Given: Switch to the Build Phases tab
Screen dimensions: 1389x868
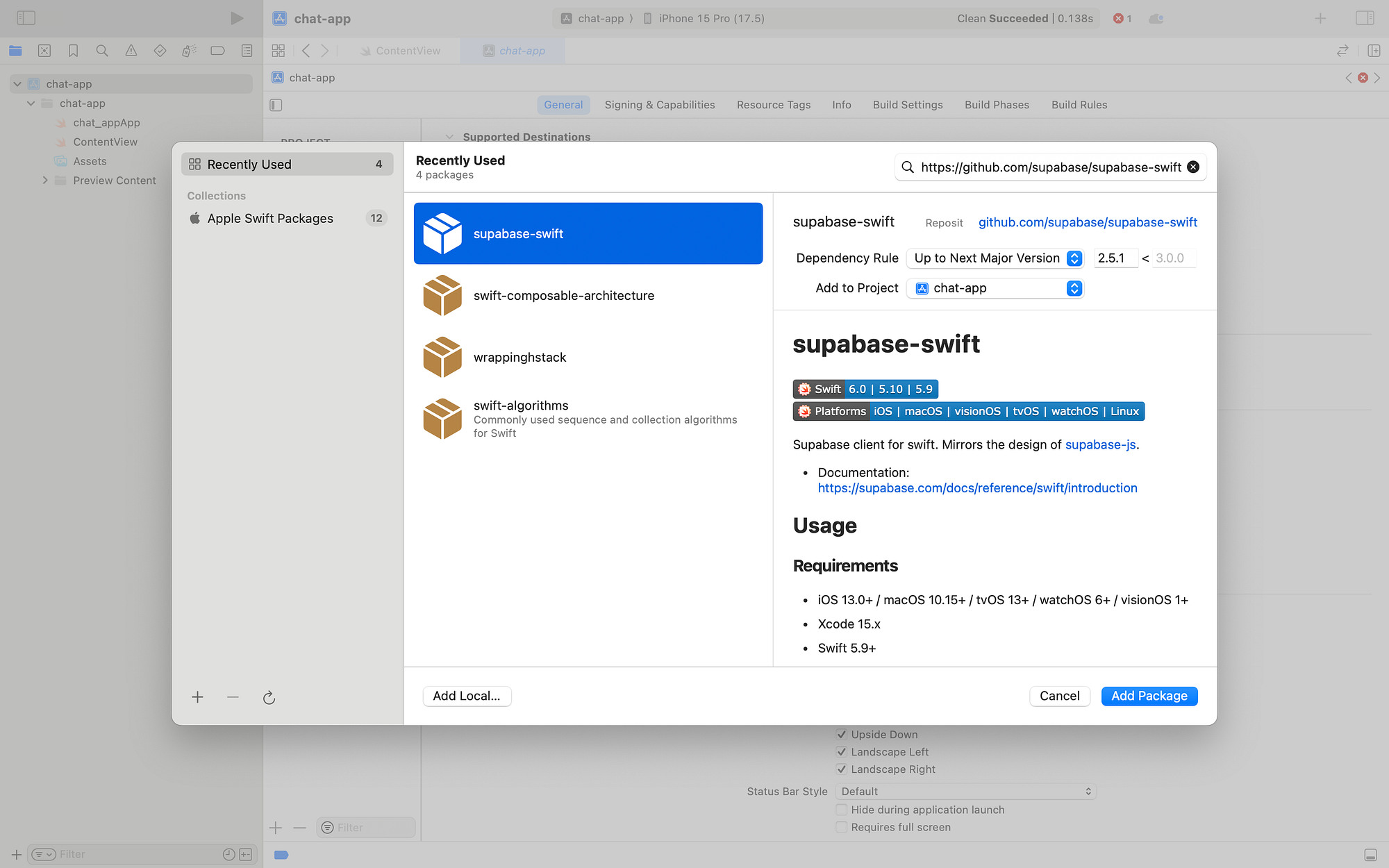Looking at the screenshot, I should [x=997, y=105].
